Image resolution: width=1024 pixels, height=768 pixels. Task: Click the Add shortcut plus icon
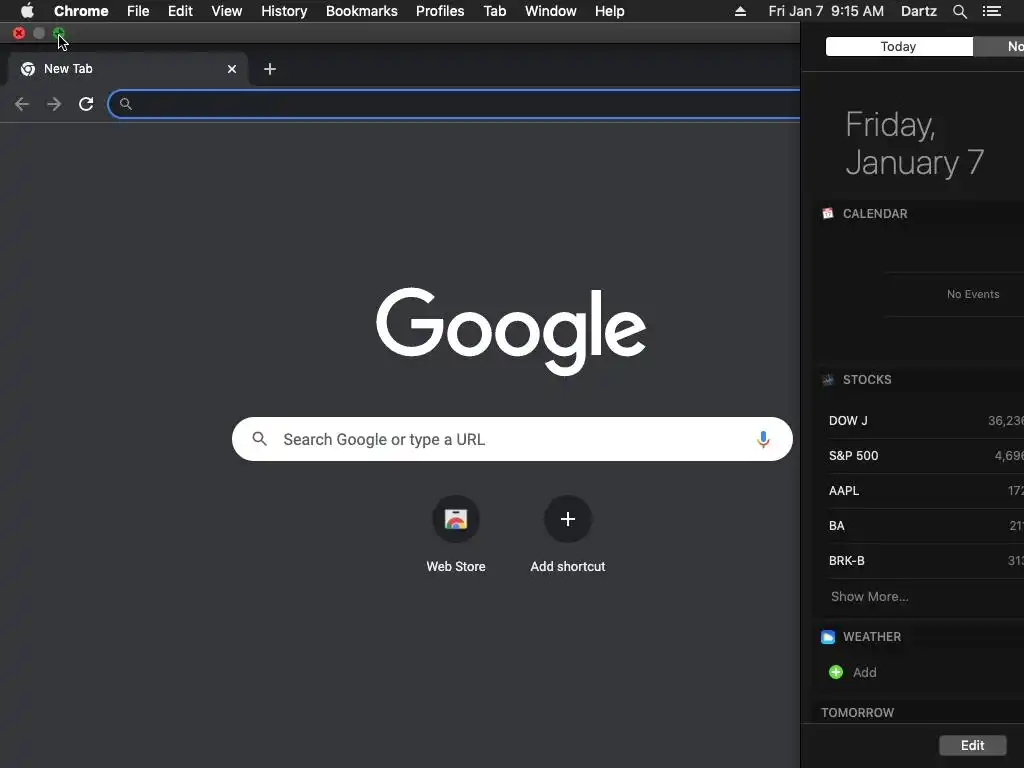pyautogui.click(x=568, y=519)
